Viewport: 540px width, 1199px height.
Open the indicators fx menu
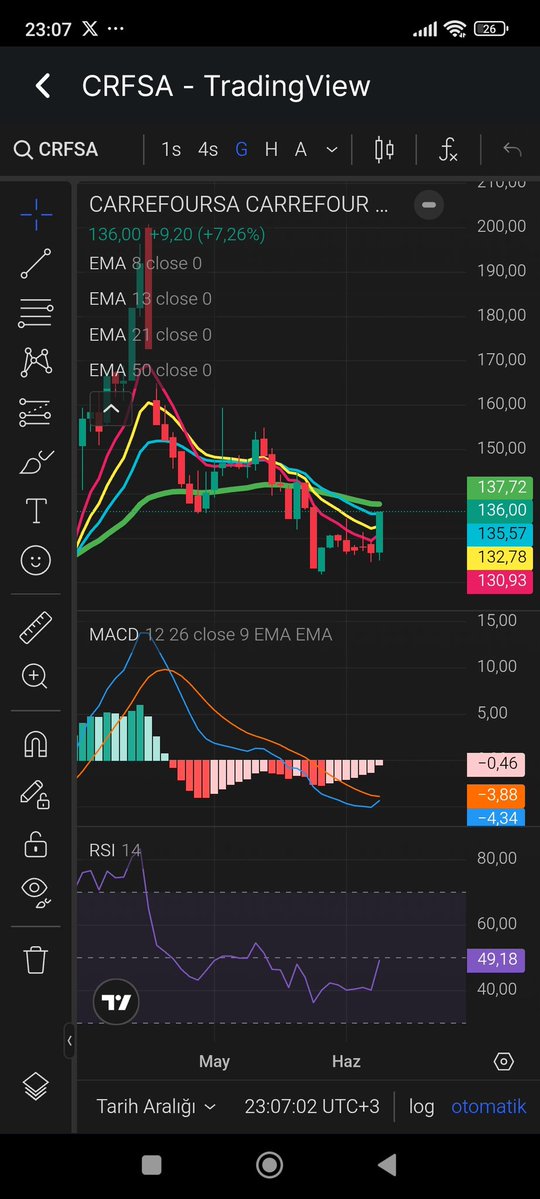[448, 149]
